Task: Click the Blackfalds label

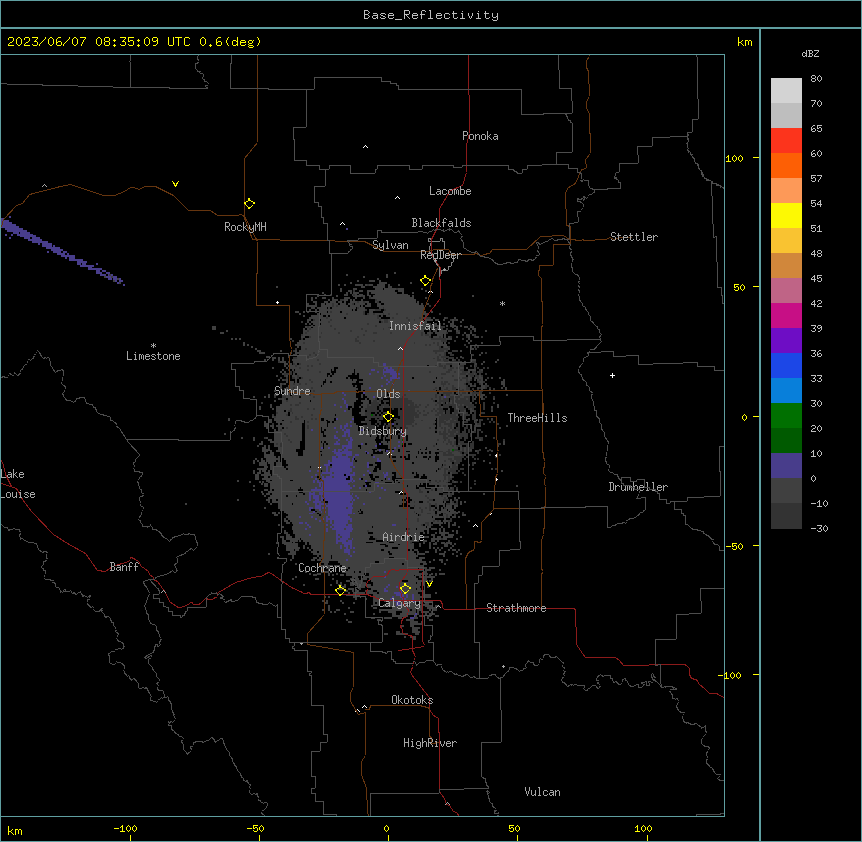Action: [x=441, y=223]
